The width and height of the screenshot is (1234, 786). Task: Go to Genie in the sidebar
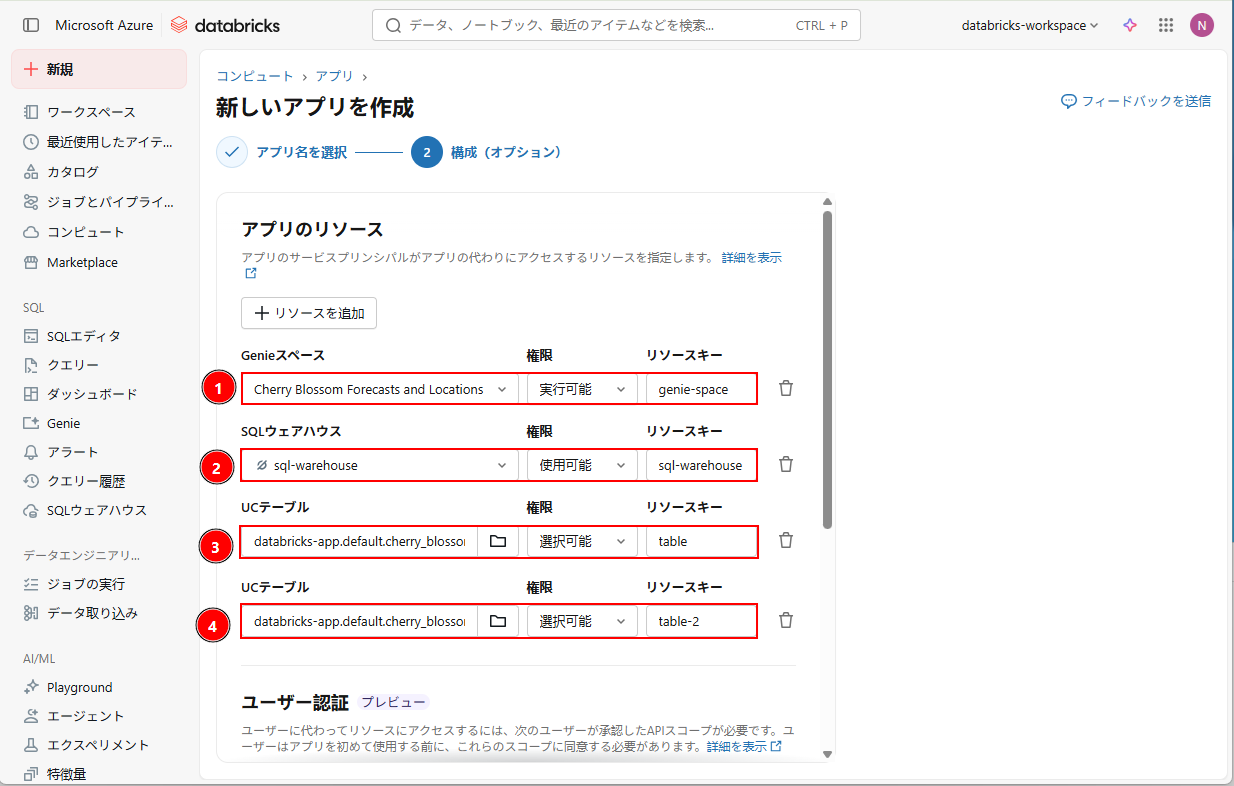[x=63, y=423]
